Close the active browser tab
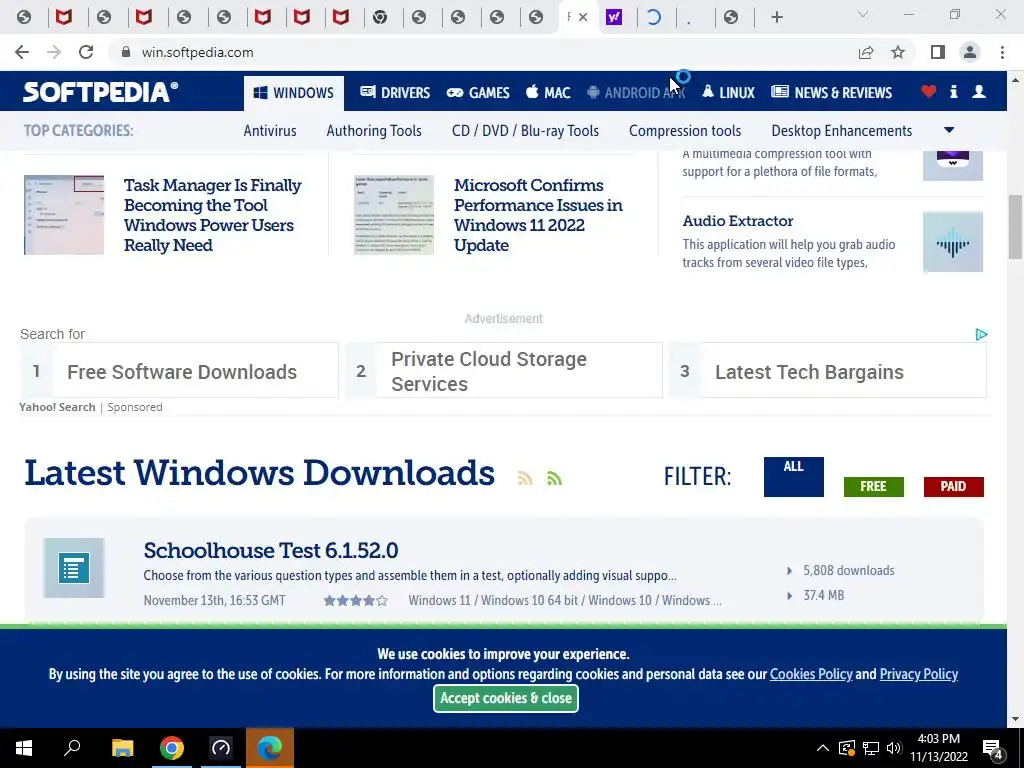The width and height of the screenshot is (1024, 768). (583, 17)
